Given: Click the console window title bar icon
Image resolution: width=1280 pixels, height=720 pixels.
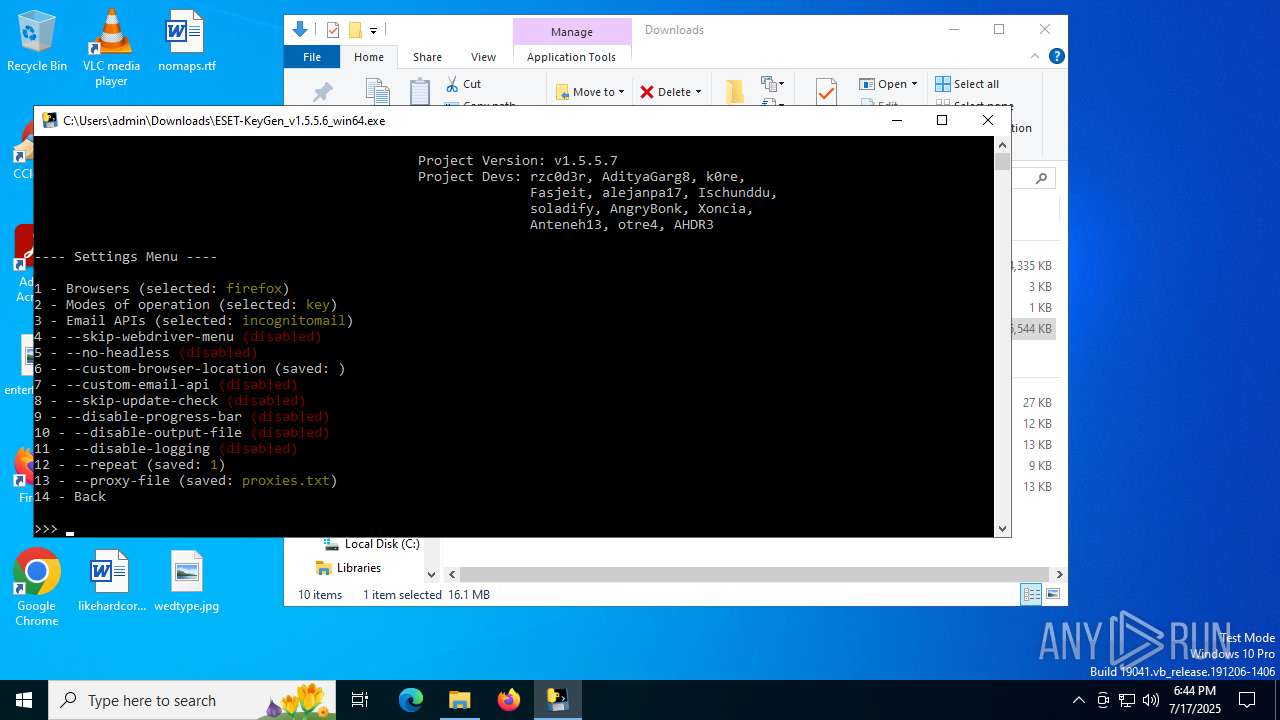Looking at the screenshot, I should pos(49,120).
